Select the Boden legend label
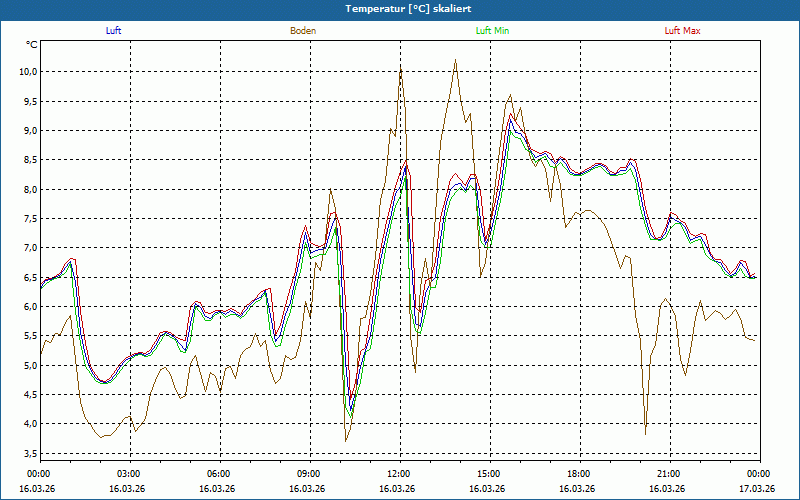This screenshot has height=500, width=800. tap(303, 31)
